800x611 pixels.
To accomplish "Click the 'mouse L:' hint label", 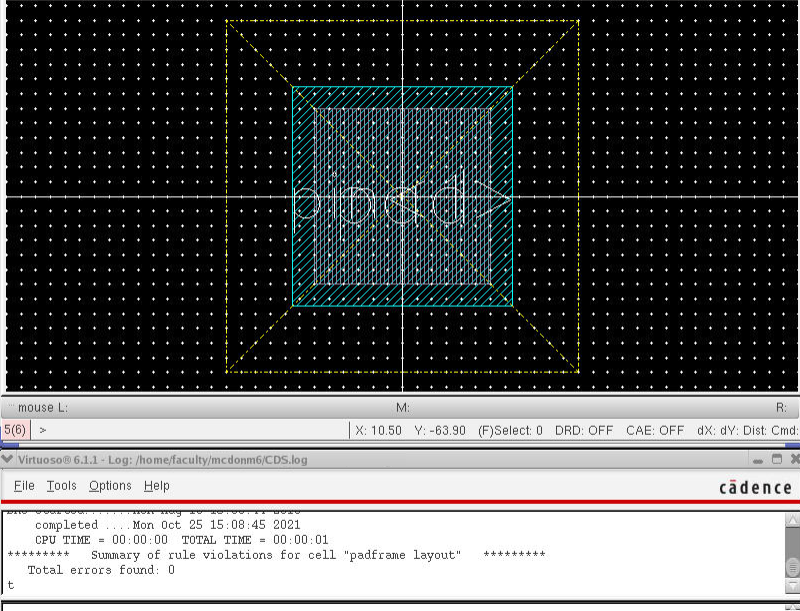I will point(43,408).
